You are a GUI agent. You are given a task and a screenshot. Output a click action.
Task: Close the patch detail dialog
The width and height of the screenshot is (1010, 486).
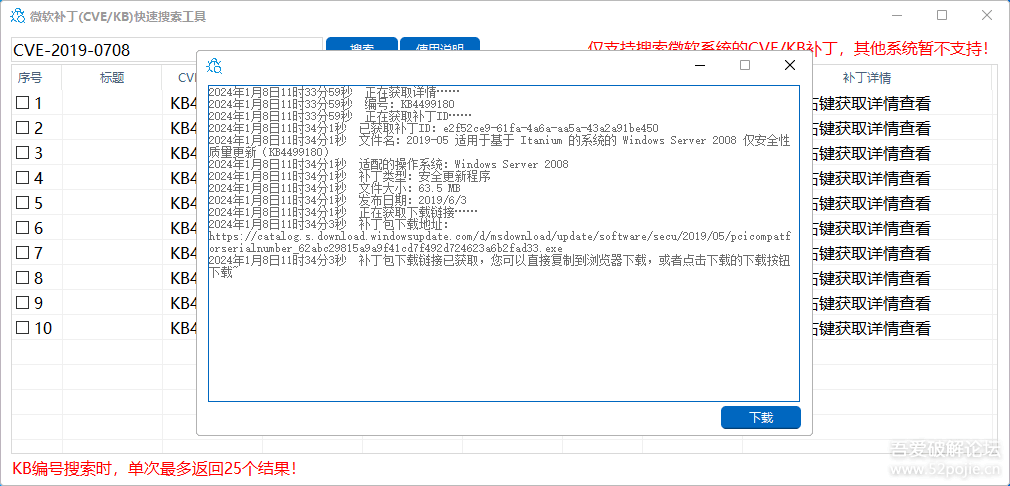tap(790, 65)
